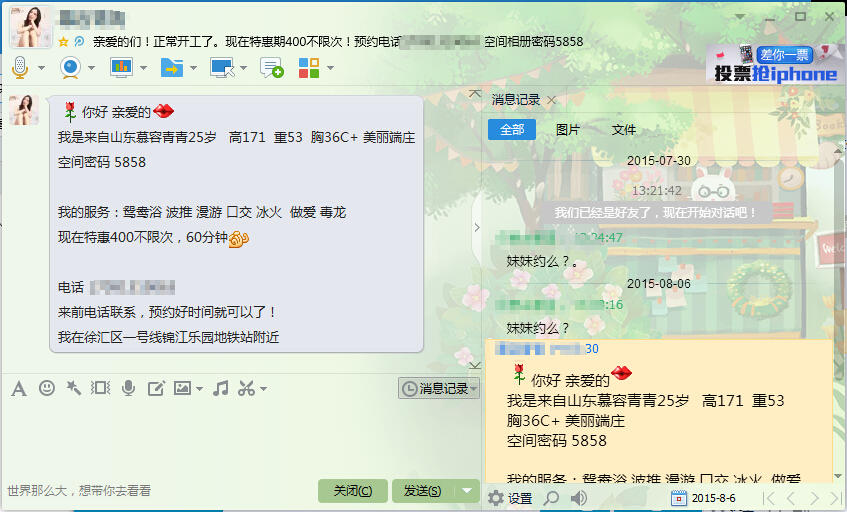This screenshot has height=512, width=847.
Task: Open the file transfer folder icon
Action: point(172,68)
